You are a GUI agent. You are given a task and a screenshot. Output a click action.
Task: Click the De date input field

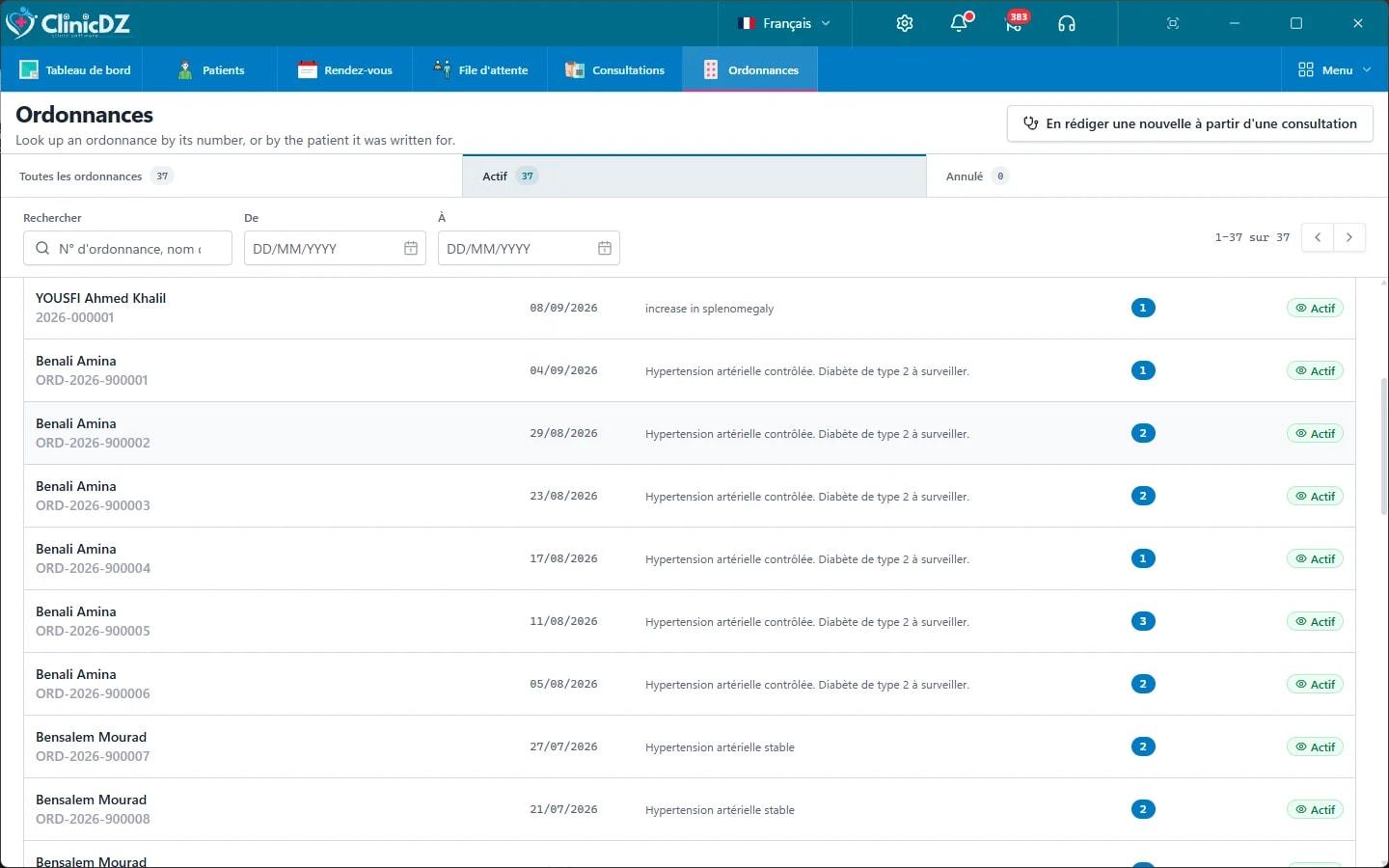pos(335,248)
